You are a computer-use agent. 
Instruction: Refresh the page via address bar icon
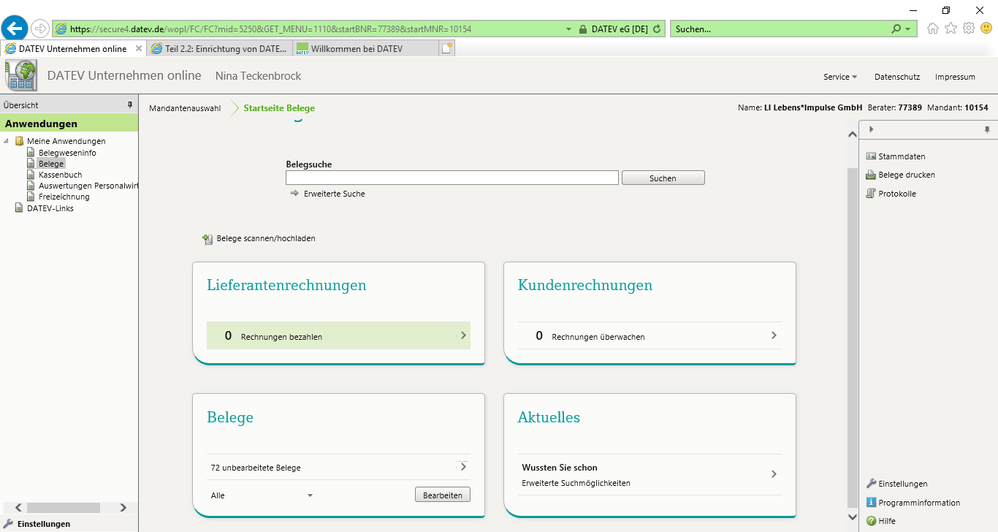tap(657, 29)
